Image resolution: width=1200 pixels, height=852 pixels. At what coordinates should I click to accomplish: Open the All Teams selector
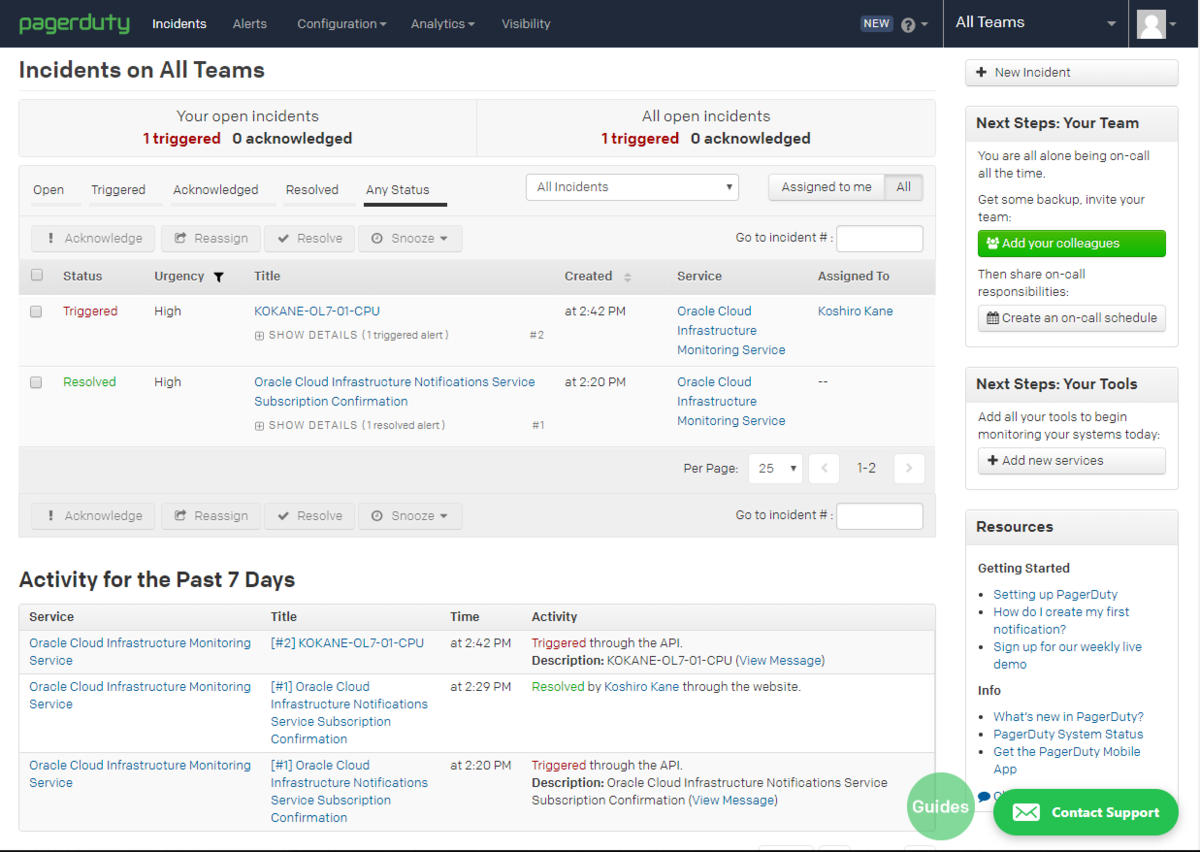pos(1036,23)
